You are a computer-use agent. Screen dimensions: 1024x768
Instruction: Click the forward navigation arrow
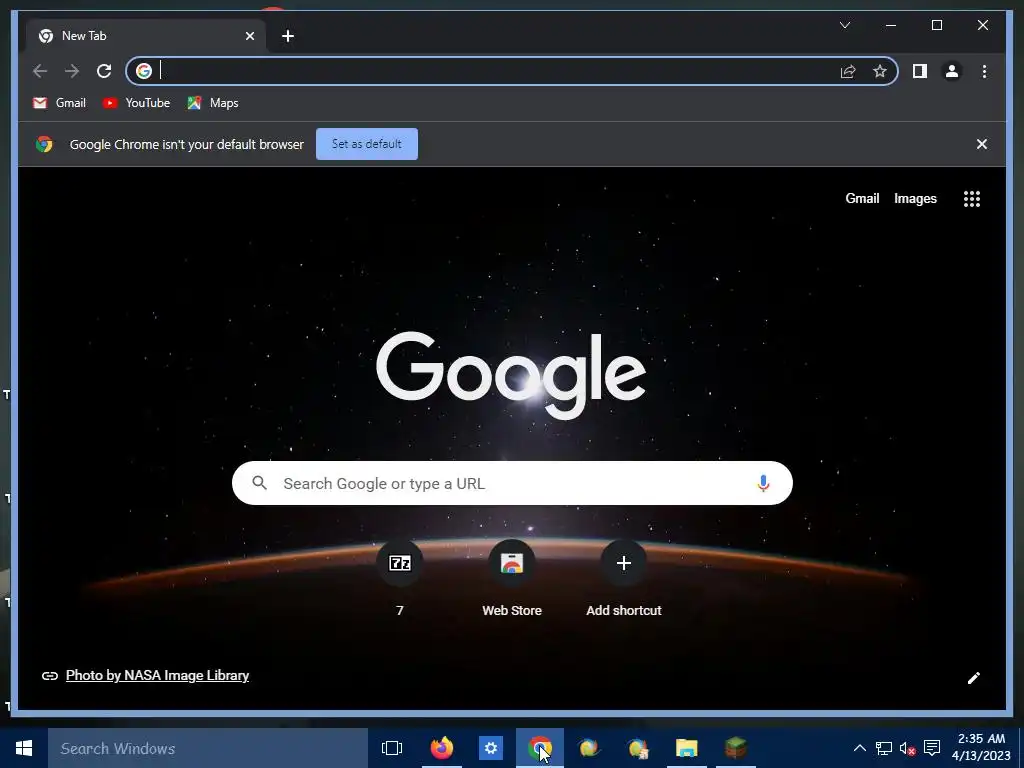tap(72, 71)
